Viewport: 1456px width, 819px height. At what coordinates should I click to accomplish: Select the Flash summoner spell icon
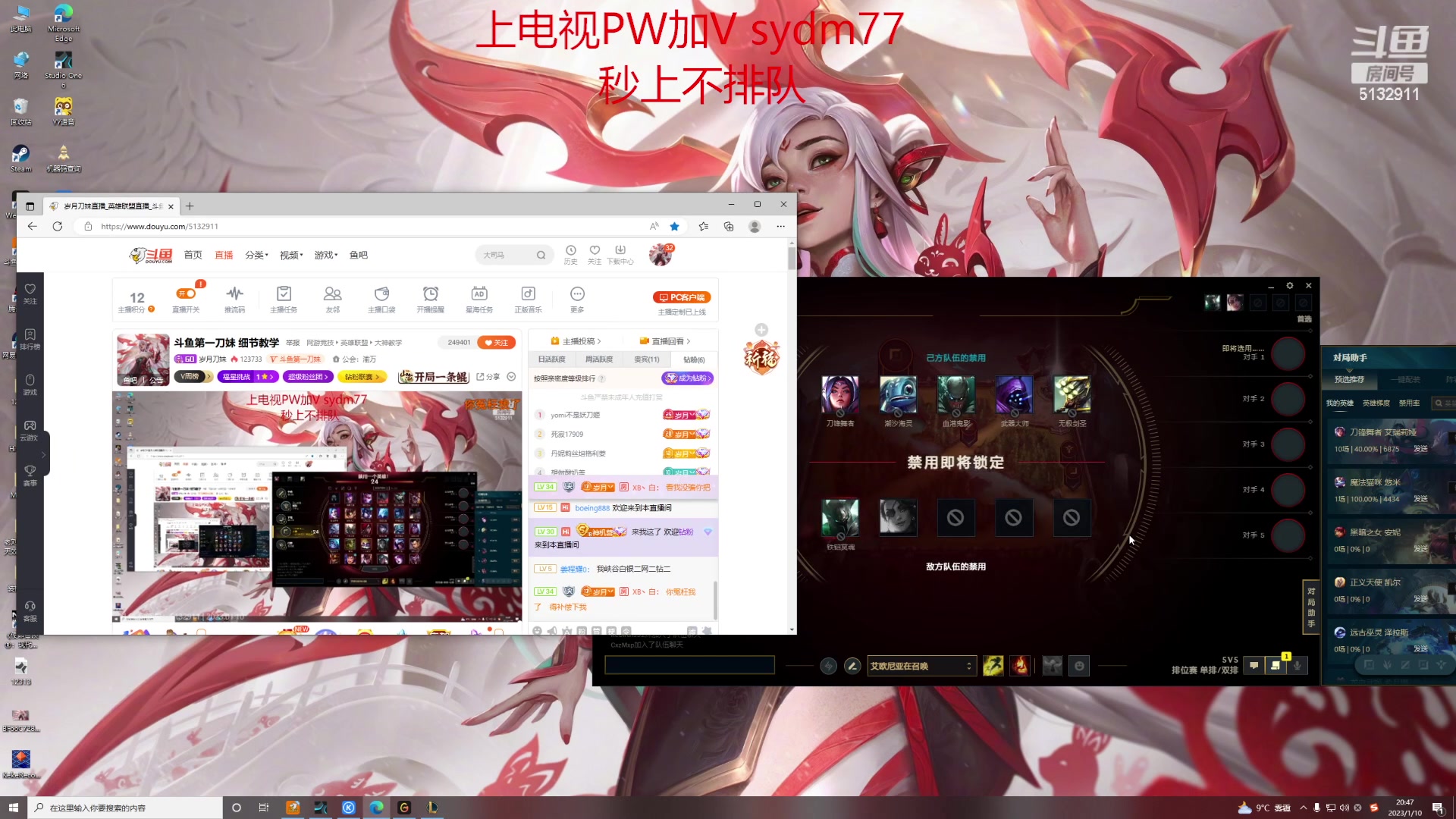[993, 666]
